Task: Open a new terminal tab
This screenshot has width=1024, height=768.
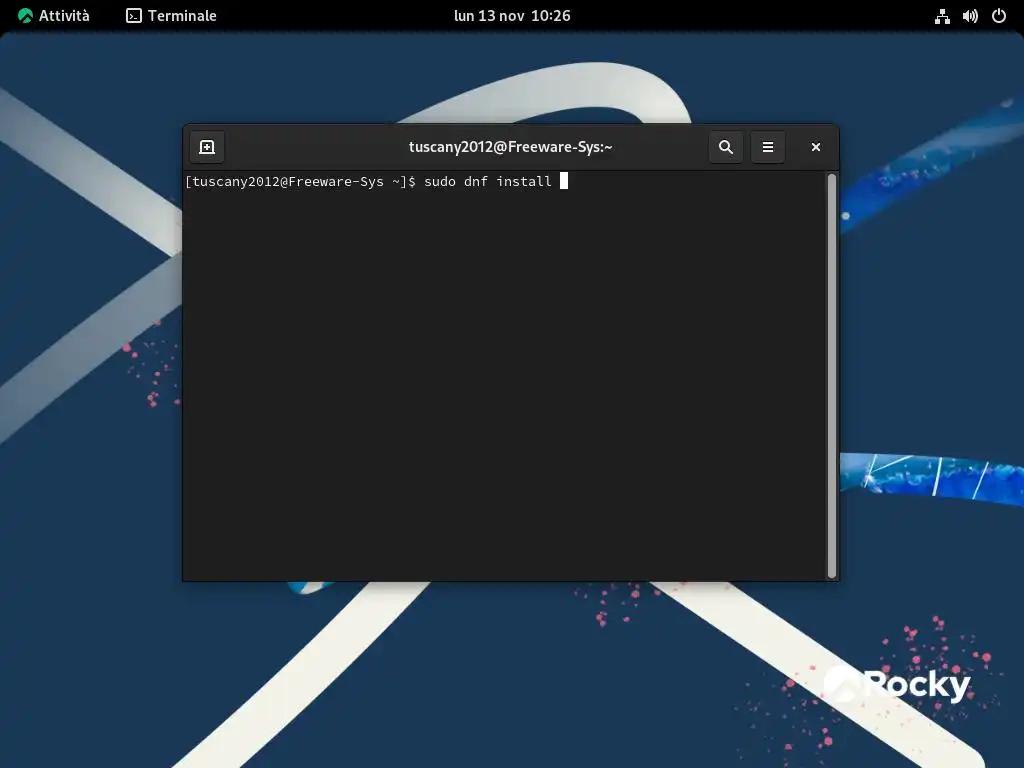Action: [x=207, y=147]
